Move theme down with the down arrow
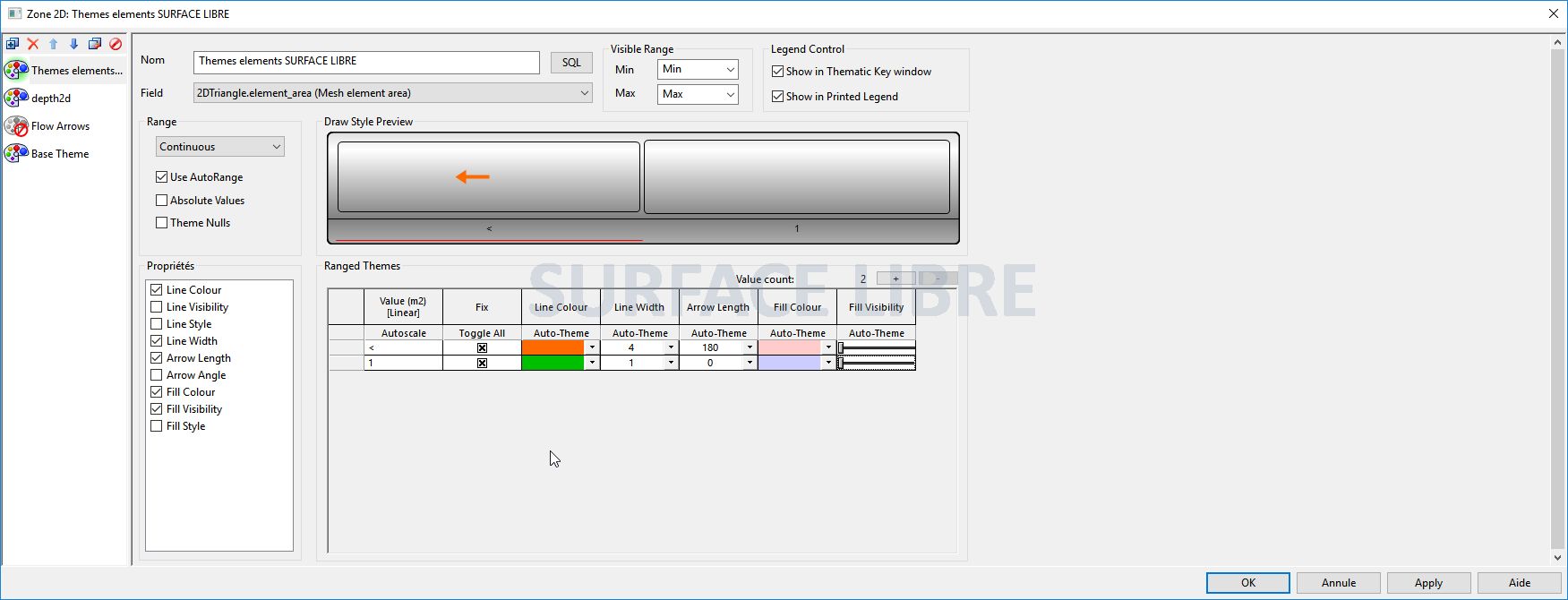This screenshot has width=1568, height=600. tap(74, 44)
